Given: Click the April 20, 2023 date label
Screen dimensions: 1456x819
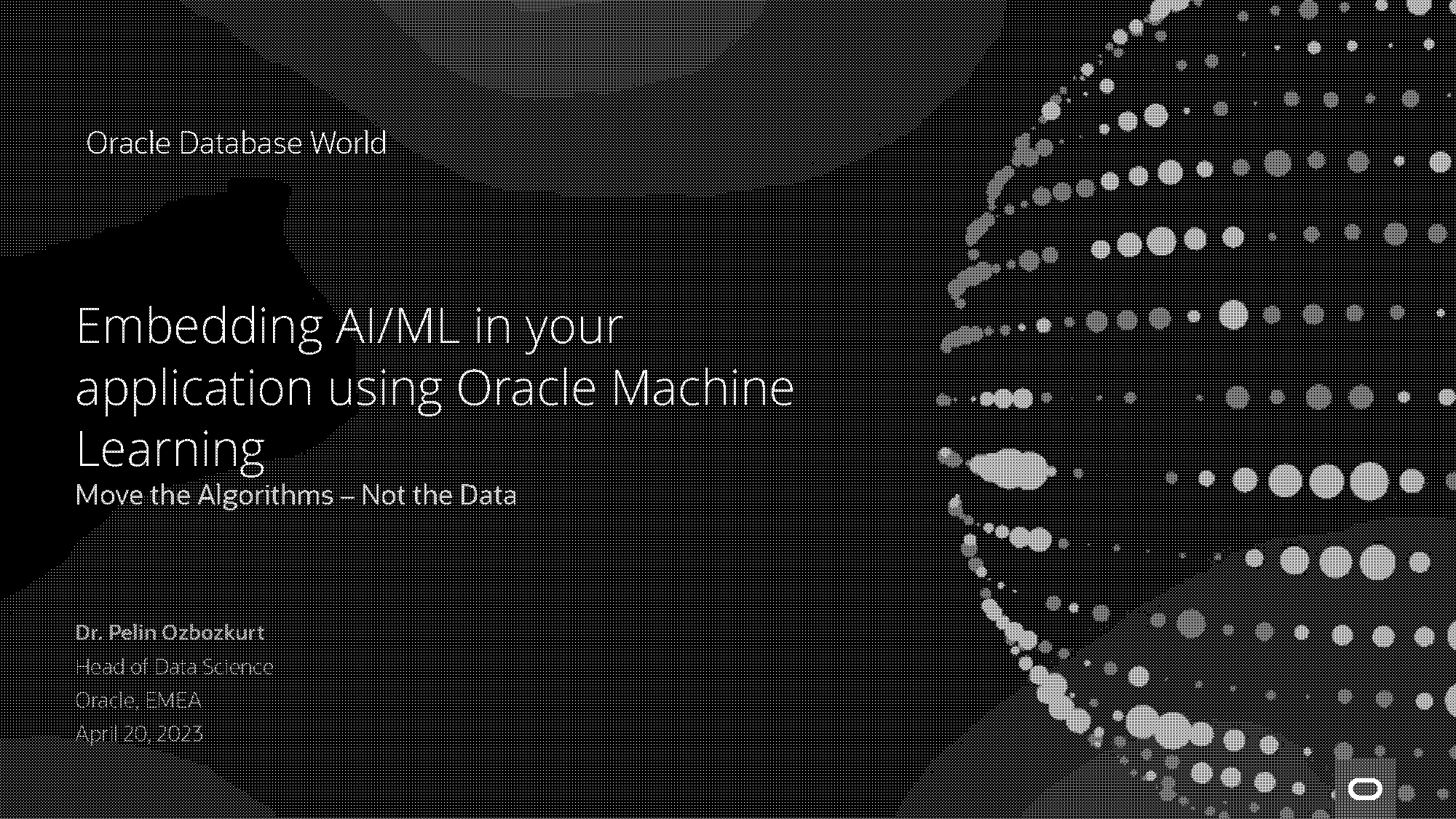Looking at the screenshot, I should click(x=139, y=733).
